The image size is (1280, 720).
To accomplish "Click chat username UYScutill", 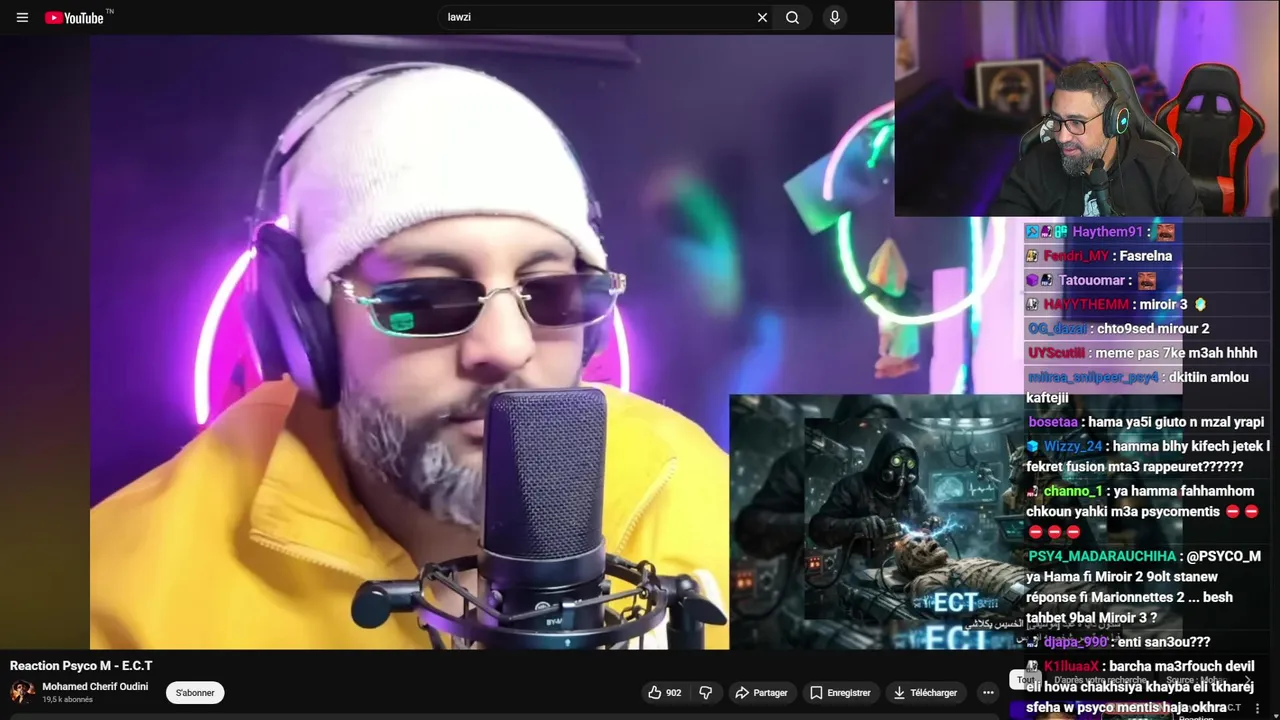I will tap(1057, 353).
